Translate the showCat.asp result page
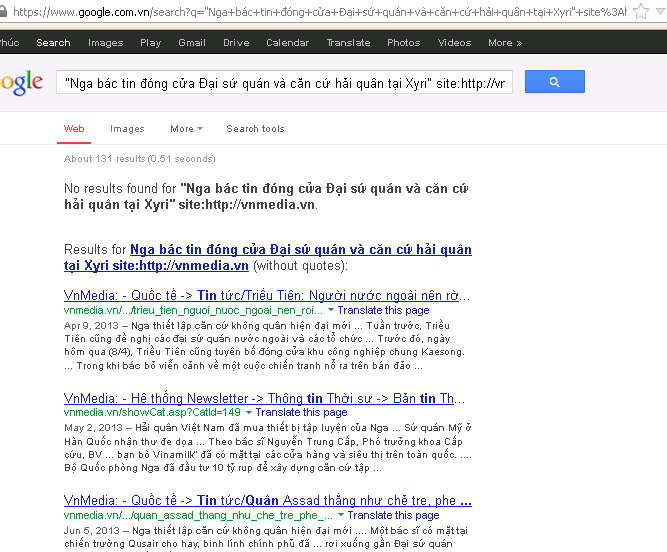This screenshot has height=552, width=667. tap(301, 412)
